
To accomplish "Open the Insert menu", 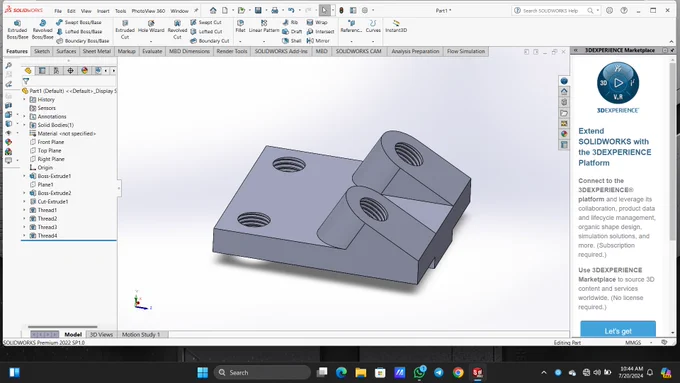I will tap(103, 11).
